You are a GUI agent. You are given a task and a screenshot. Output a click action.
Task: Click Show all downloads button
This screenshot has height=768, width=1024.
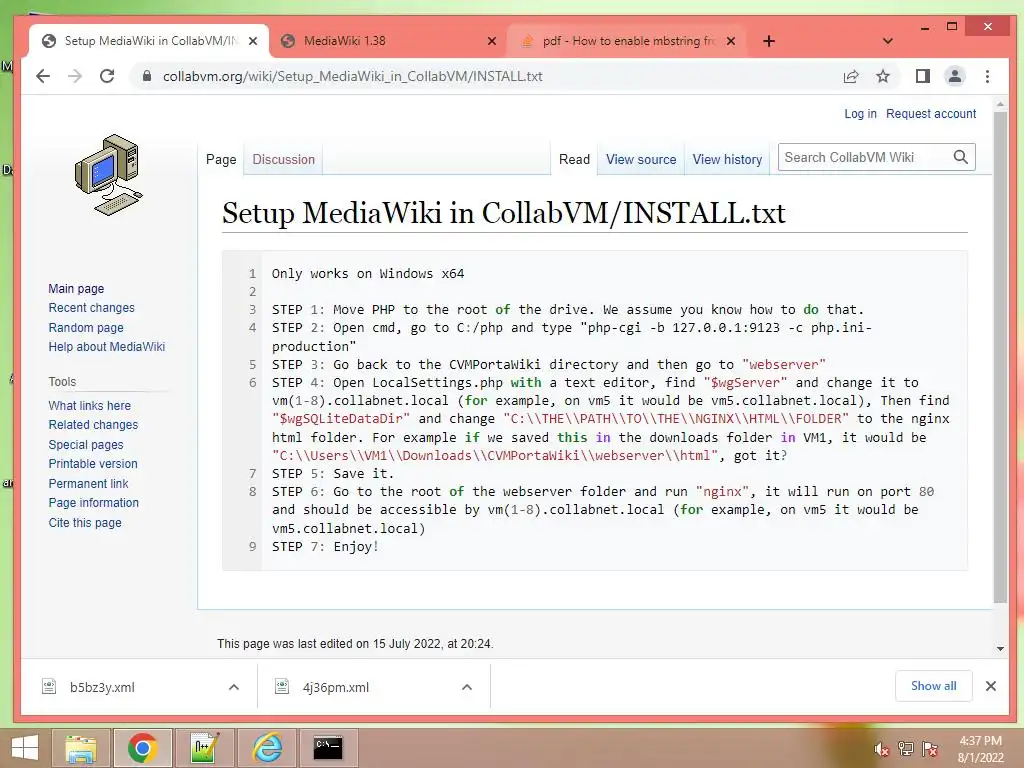(x=933, y=686)
